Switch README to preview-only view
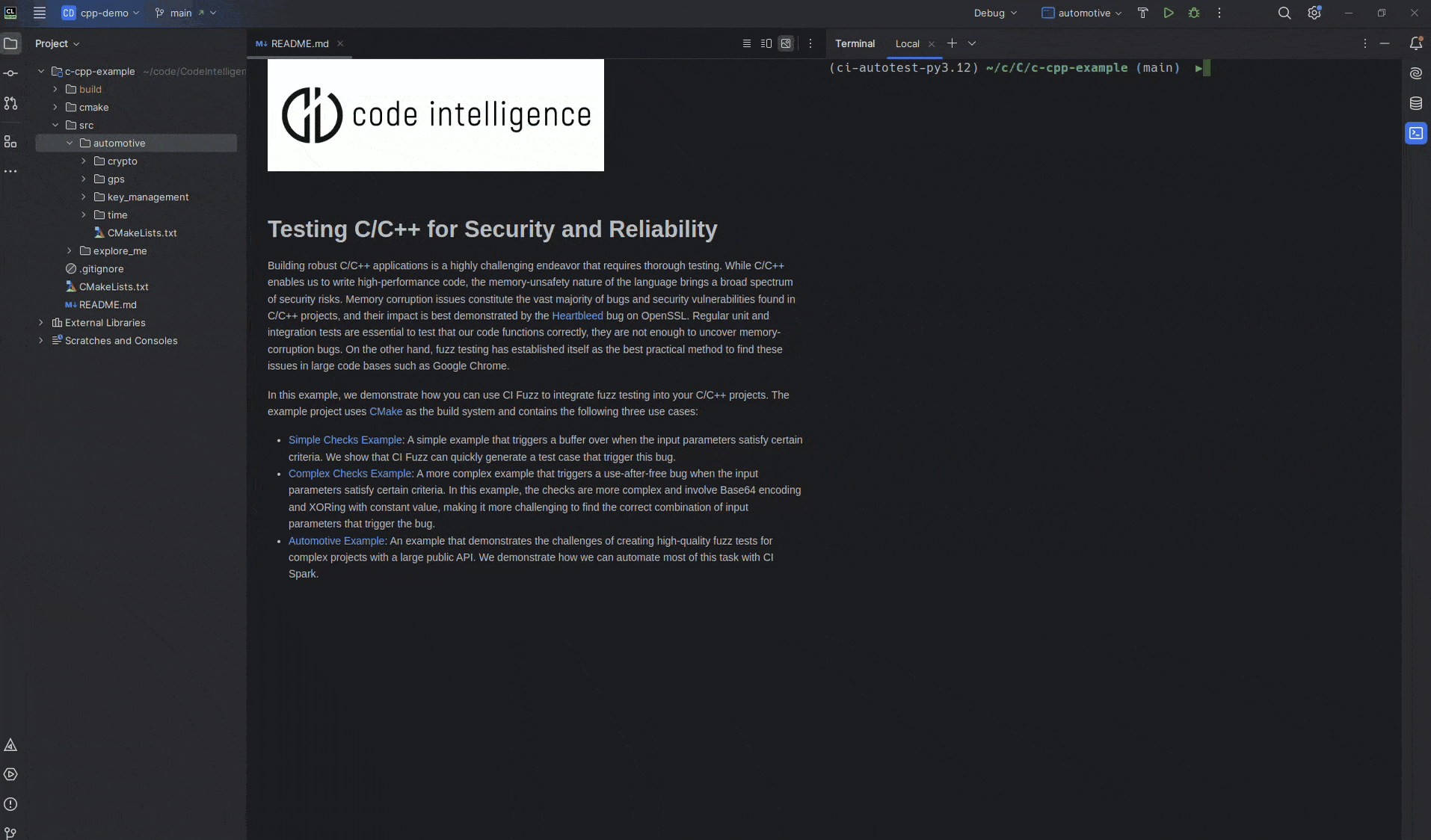The height and width of the screenshot is (840, 1431). tap(786, 43)
